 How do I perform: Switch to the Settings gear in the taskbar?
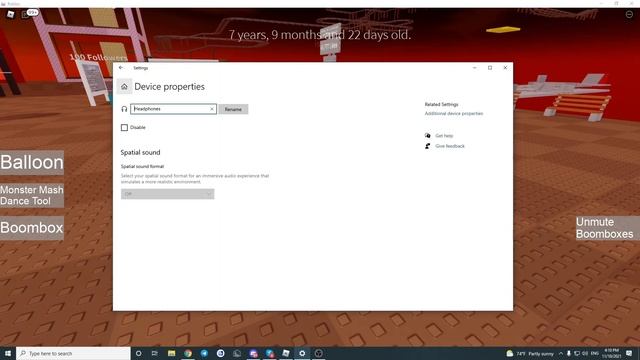point(302,353)
